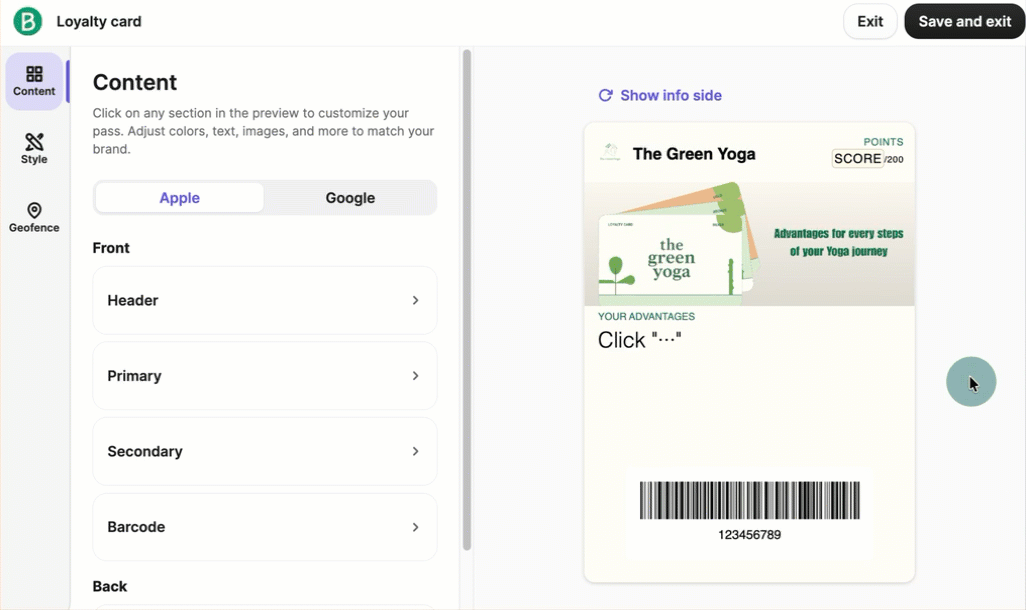
Task: Expand the Header section
Action: [x=264, y=300]
